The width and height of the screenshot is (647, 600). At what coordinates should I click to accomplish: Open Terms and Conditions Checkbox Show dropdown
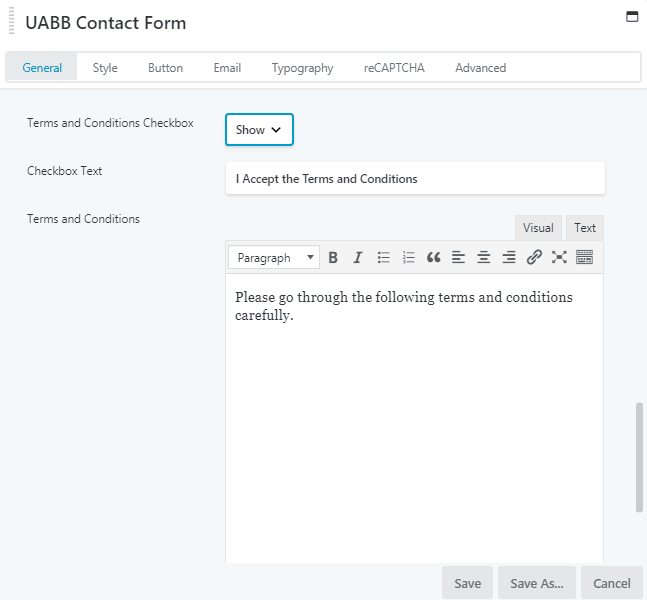[259, 130]
